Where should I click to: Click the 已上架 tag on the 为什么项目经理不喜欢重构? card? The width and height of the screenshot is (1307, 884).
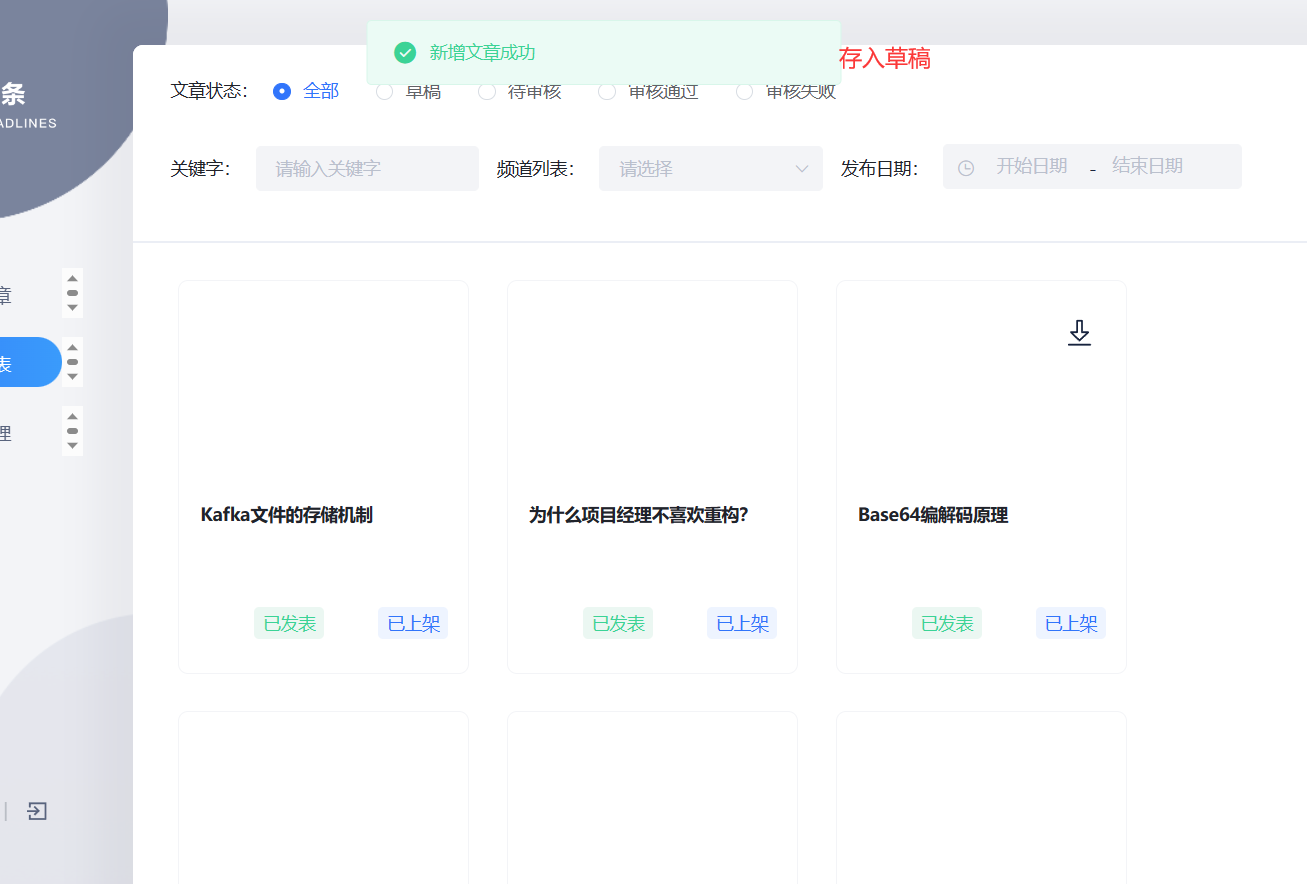point(742,623)
